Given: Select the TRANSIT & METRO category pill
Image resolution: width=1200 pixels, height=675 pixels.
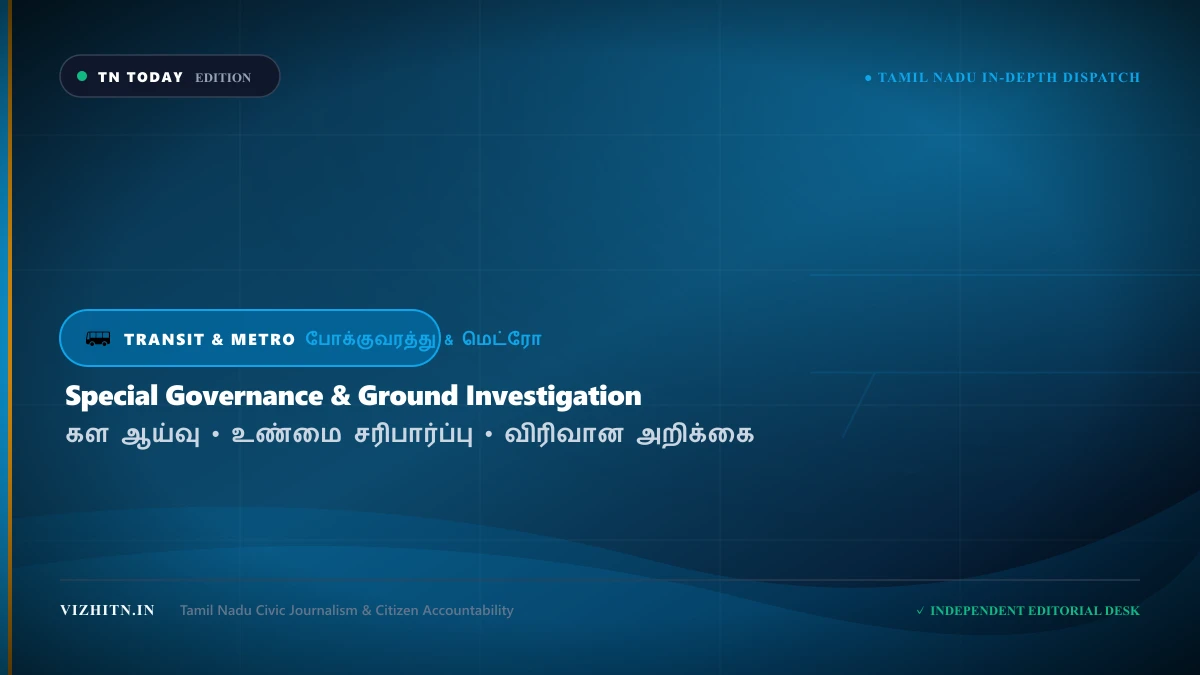Looking at the screenshot, I should pos(250,338).
